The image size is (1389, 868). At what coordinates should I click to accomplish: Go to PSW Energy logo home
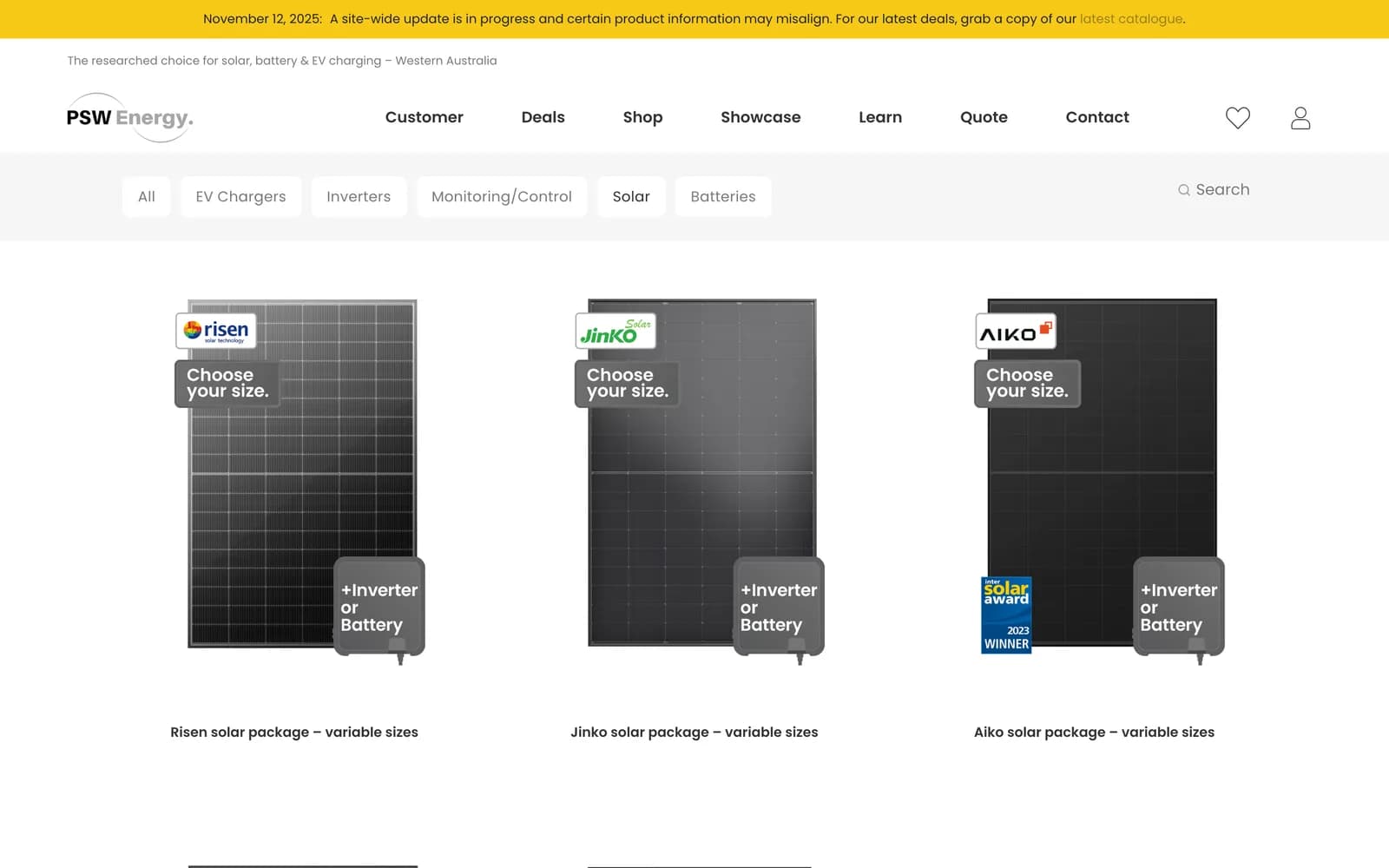(129, 117)
